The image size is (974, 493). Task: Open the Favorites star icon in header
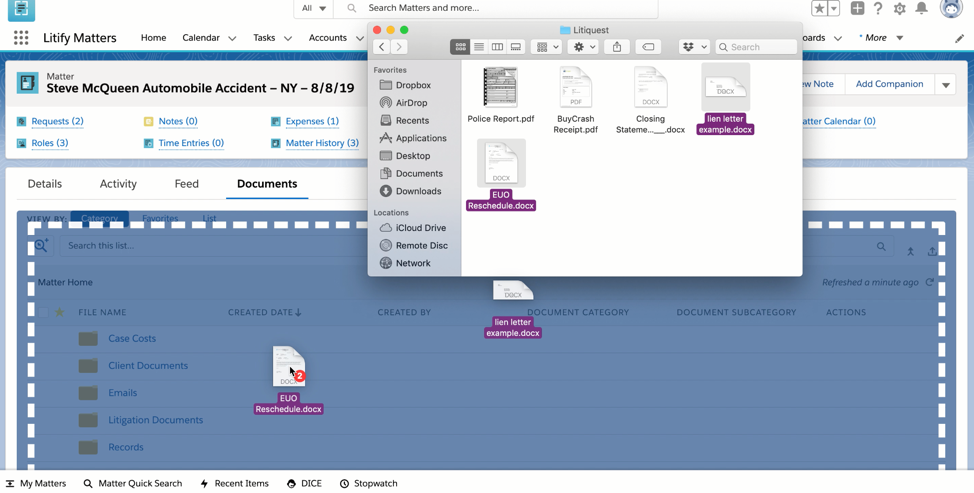coord(819,8)
